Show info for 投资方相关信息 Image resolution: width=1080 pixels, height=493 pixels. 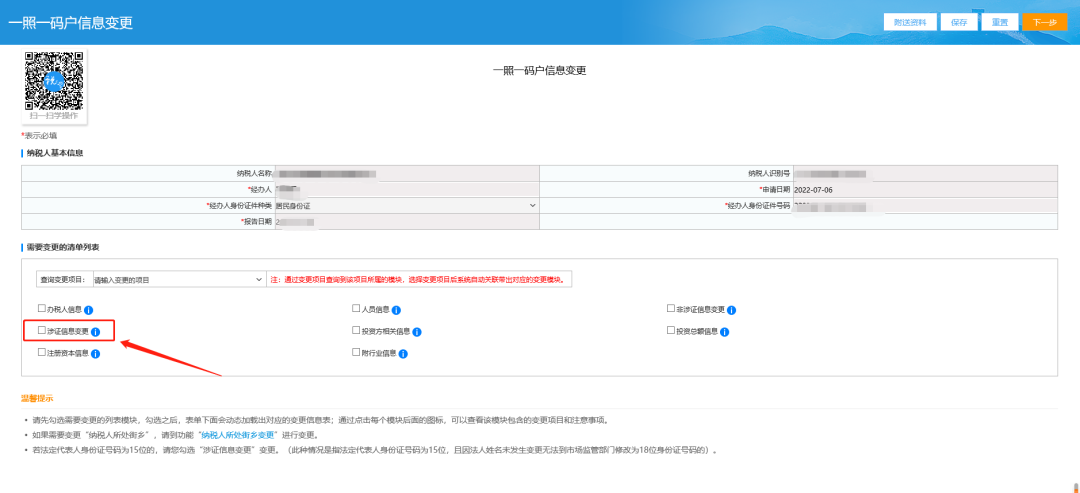[x=417, y=332]
